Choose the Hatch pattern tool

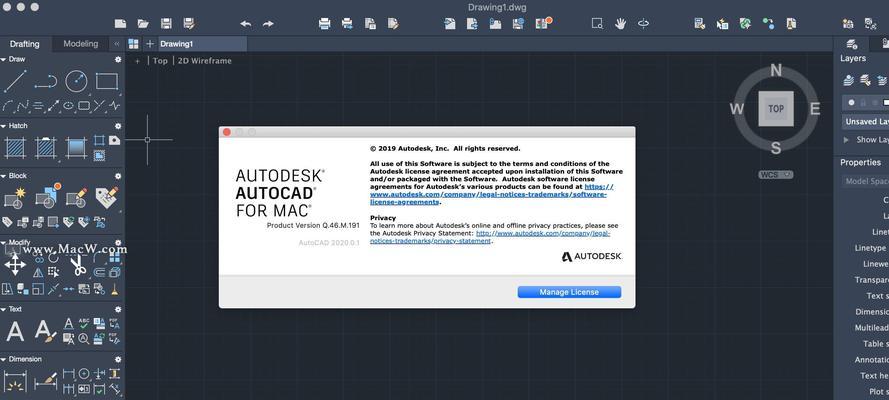coord(15,148)
